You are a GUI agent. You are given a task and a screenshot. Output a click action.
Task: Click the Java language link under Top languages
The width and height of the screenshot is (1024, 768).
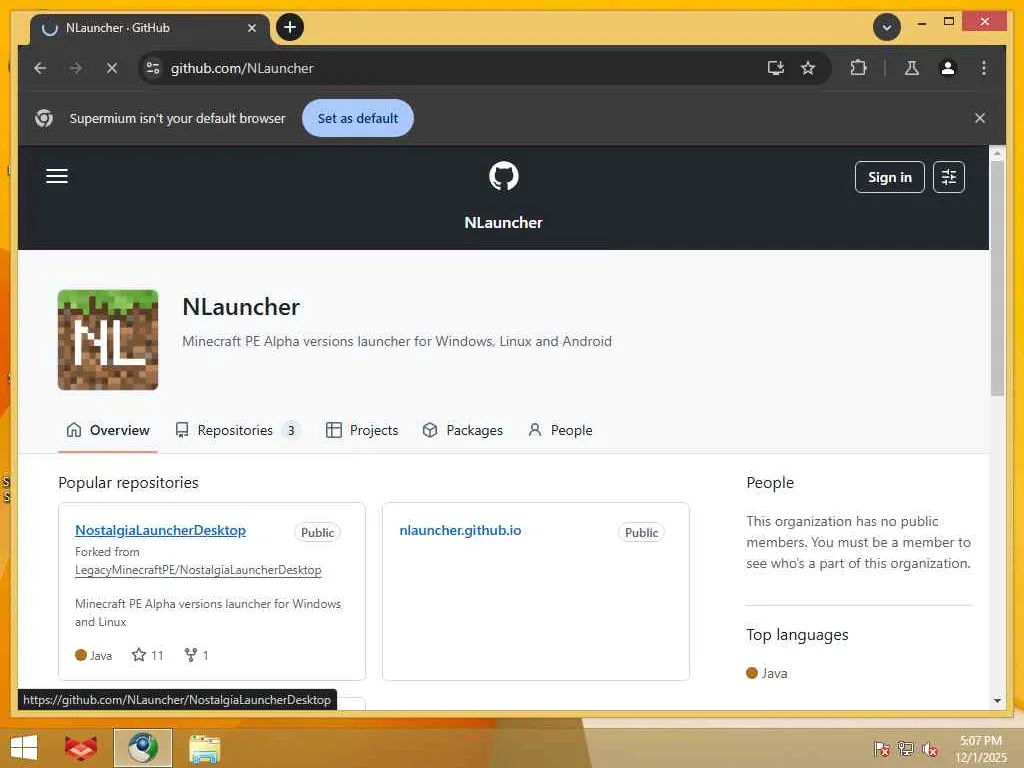click(767, 673)
